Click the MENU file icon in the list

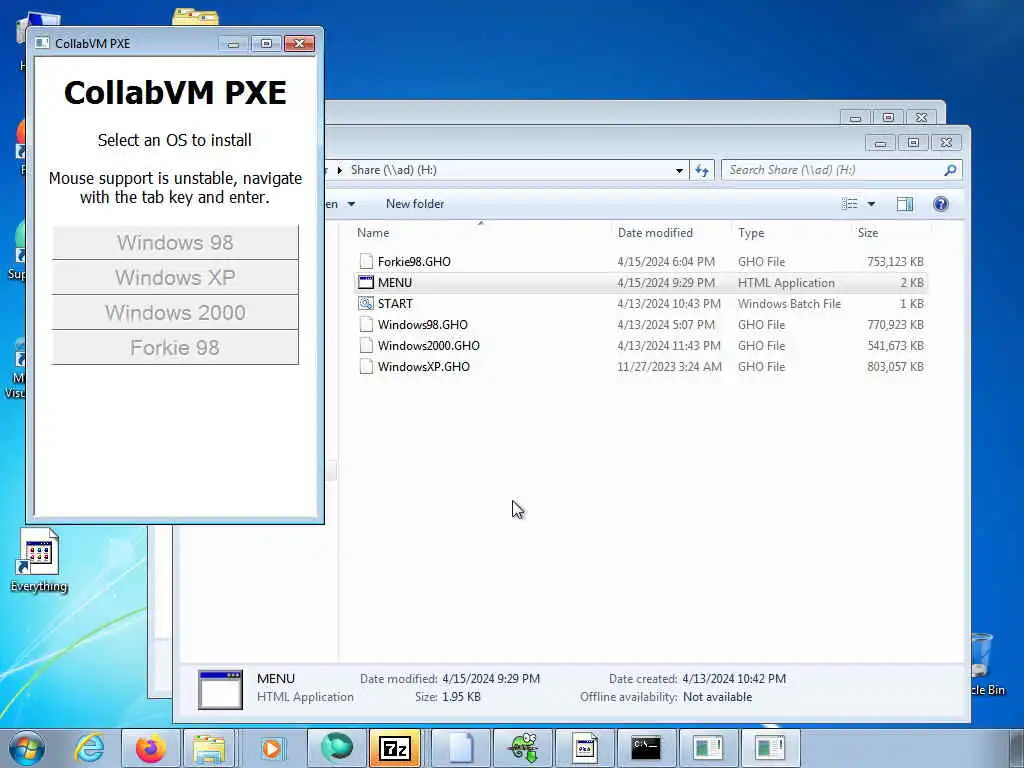pos(366,283)
